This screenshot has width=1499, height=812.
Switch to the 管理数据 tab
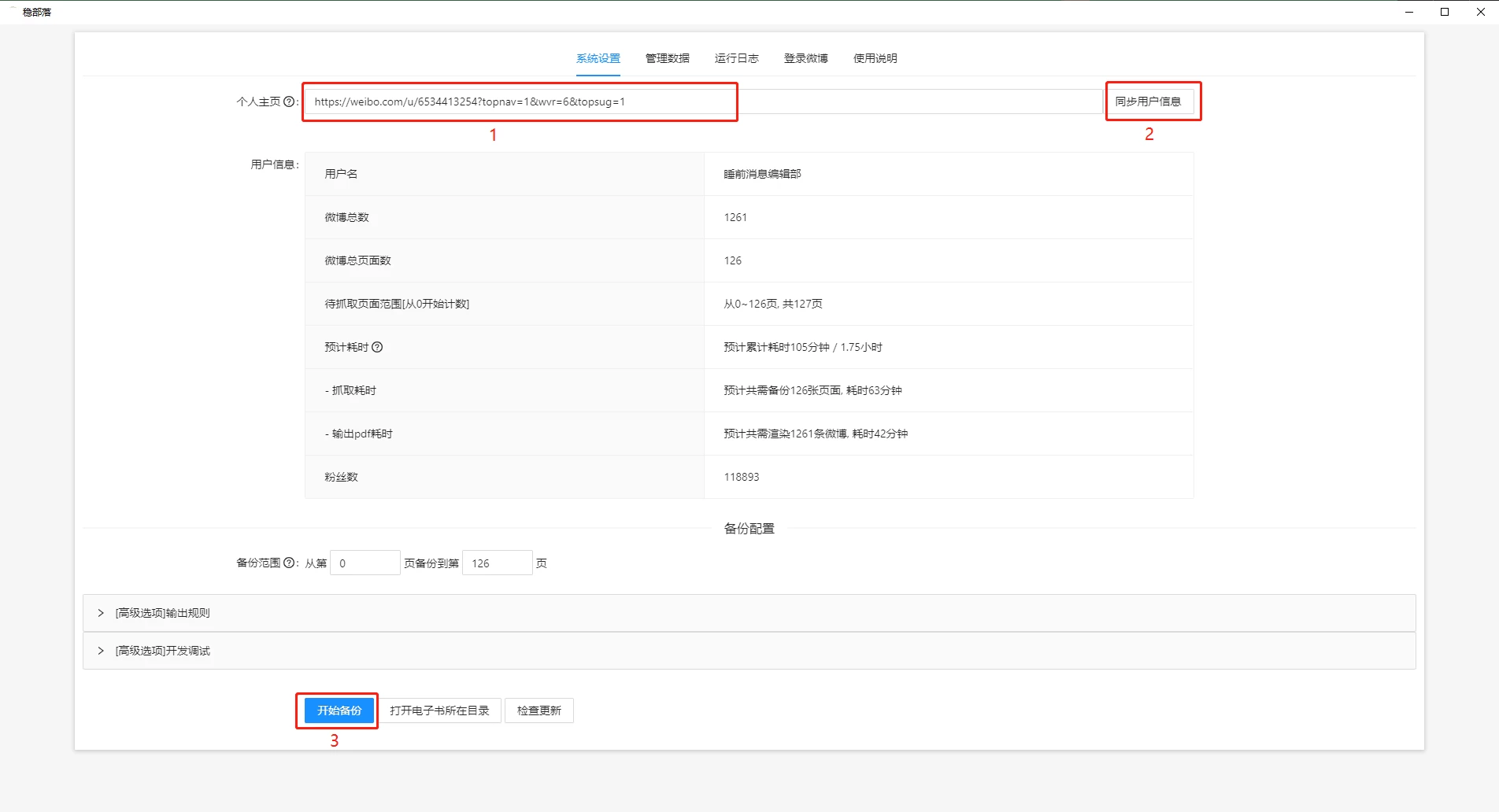(x=666, y=57)
